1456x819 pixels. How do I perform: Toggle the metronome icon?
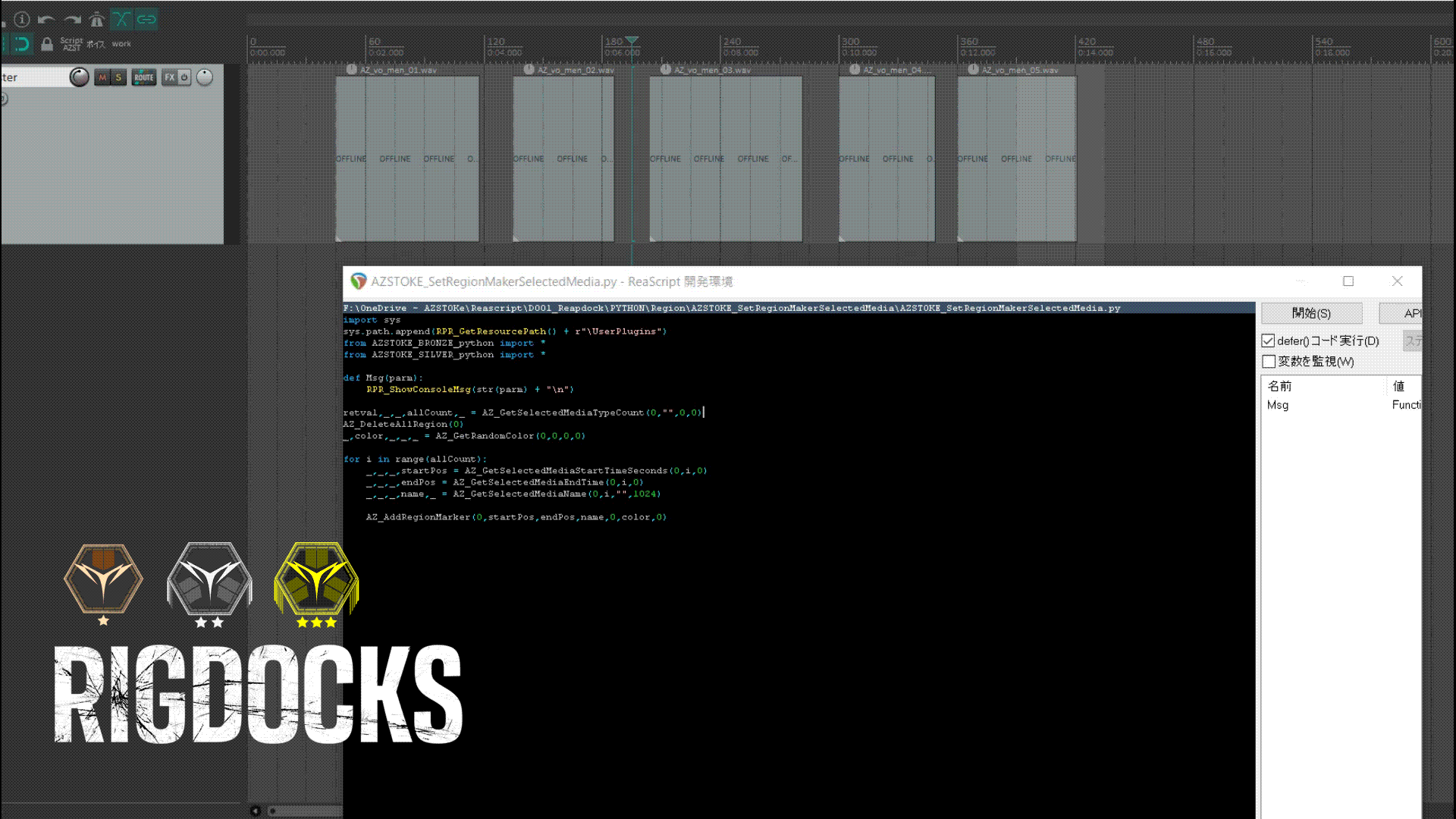pyautogui.click(x=97, y=19)
